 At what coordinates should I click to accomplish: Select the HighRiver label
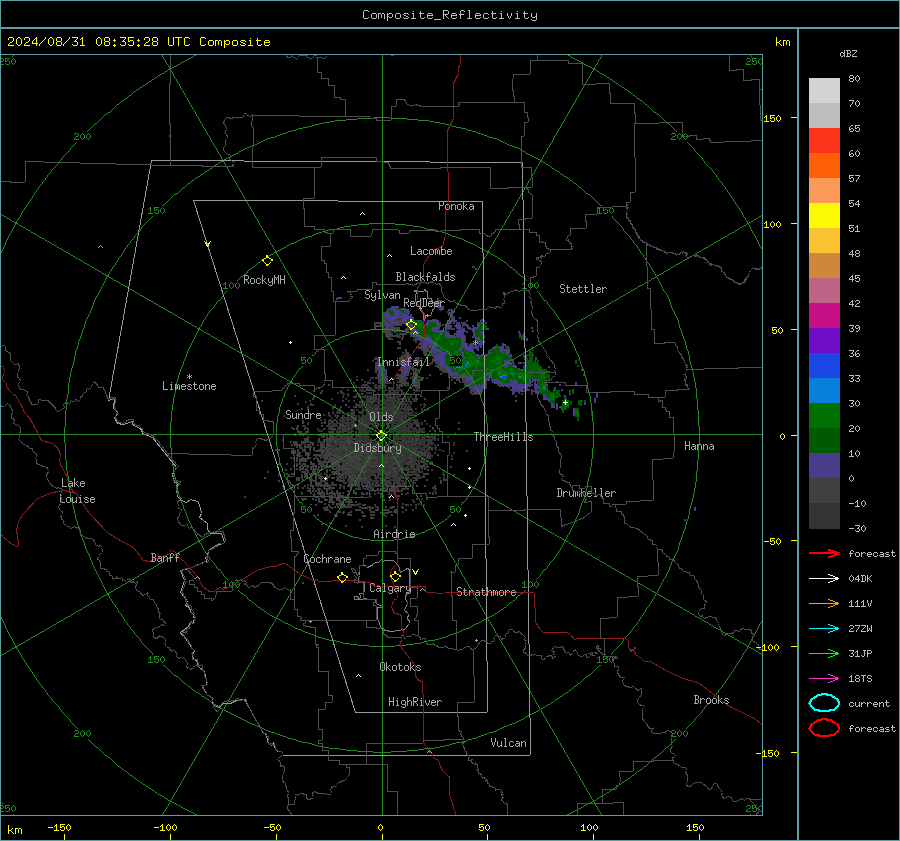[x=415, y=702]
